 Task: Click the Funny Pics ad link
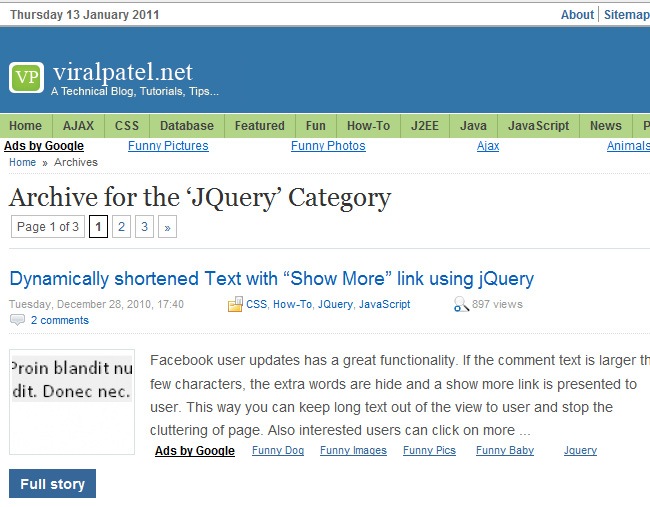[x=429, y=450]
